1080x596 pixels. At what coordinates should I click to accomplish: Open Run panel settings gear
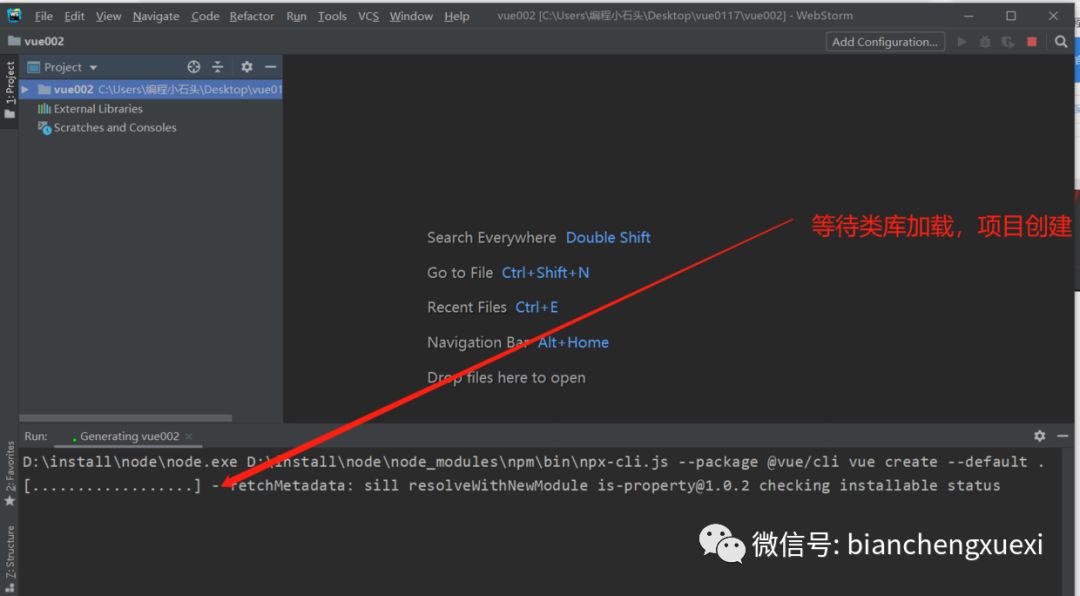[1039, 435]
